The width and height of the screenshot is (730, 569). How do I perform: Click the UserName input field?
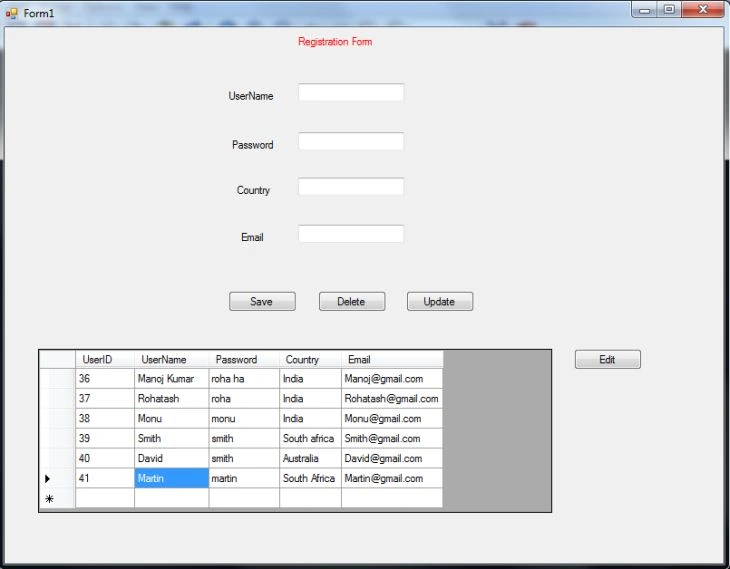[x=351, y=92]
